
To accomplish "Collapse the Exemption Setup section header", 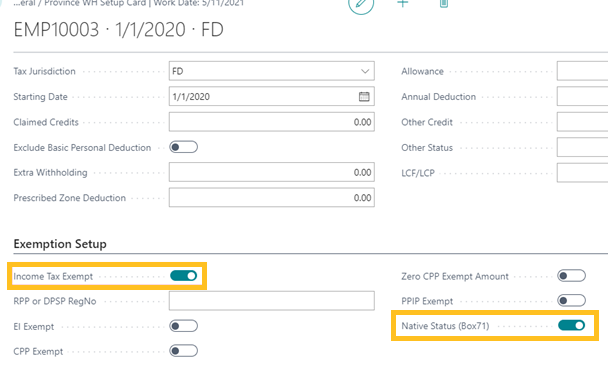I will click(60, 244).
